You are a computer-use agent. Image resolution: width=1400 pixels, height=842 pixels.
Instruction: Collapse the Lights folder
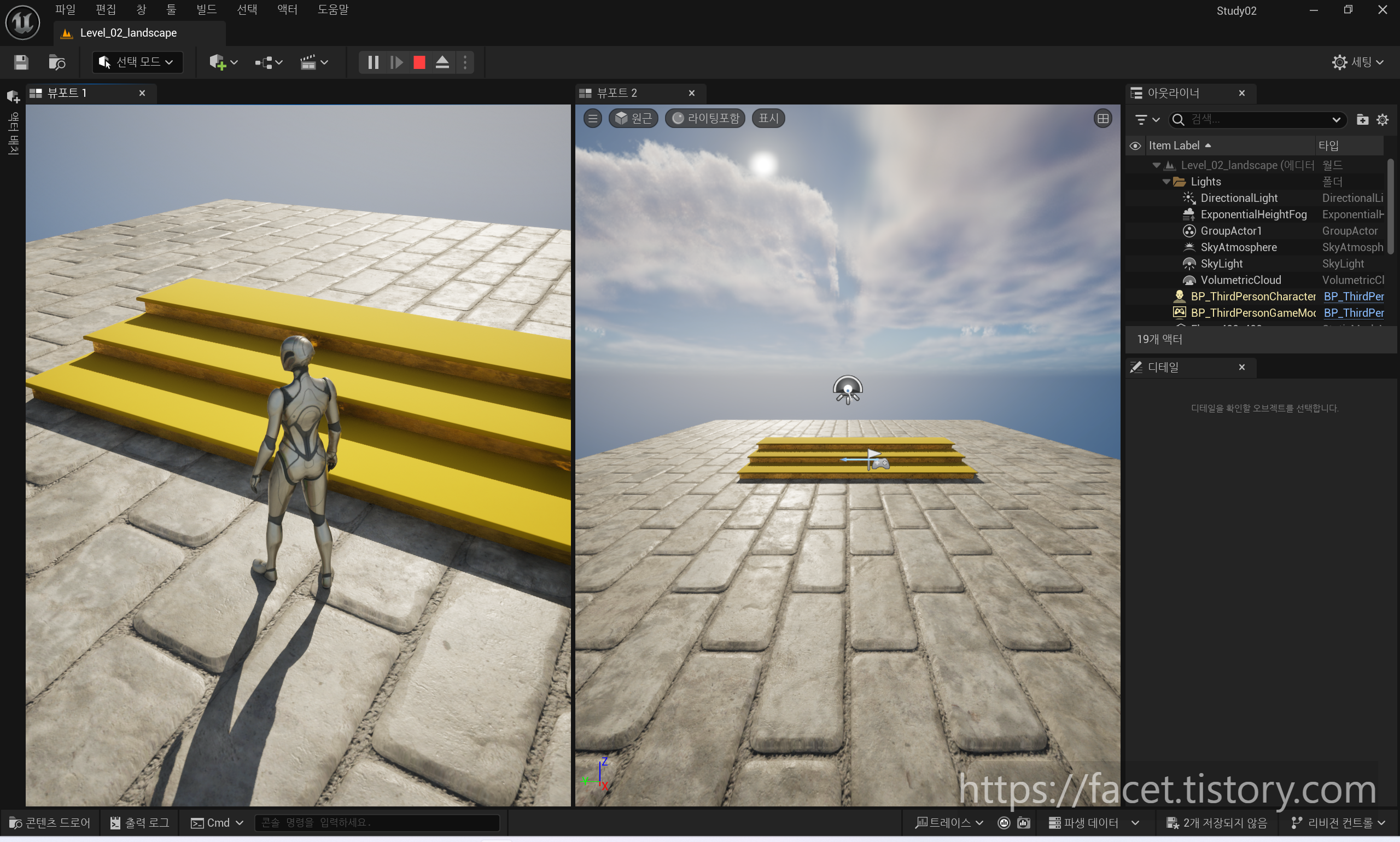point(1166,182)
